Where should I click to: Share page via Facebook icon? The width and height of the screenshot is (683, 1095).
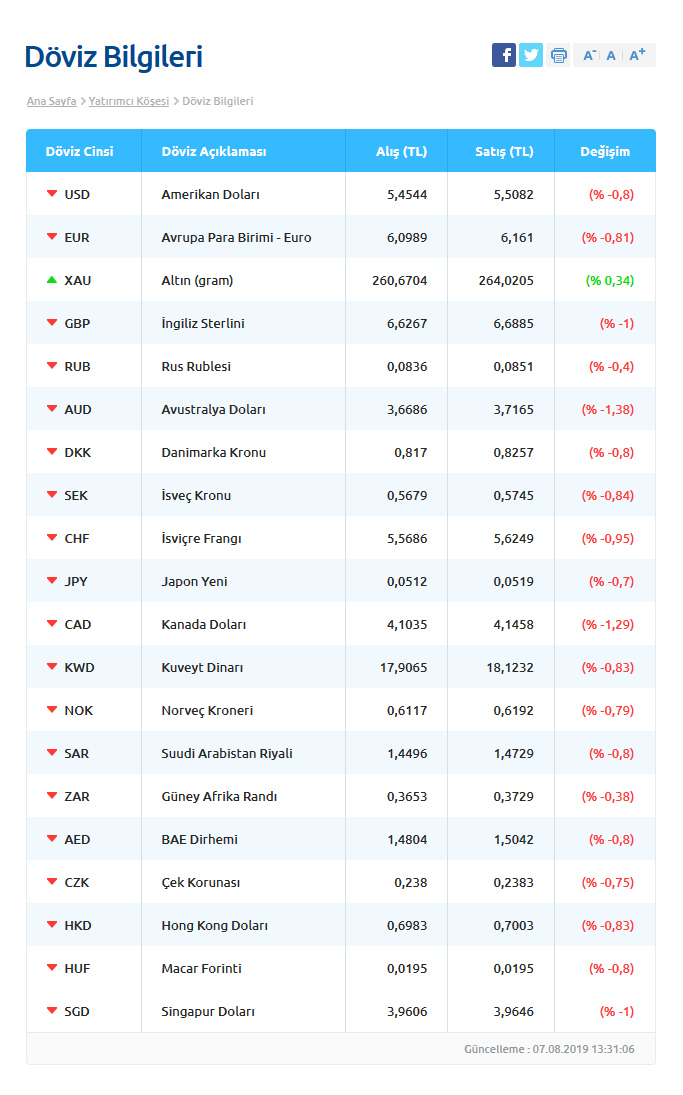[x=504, y=55]
